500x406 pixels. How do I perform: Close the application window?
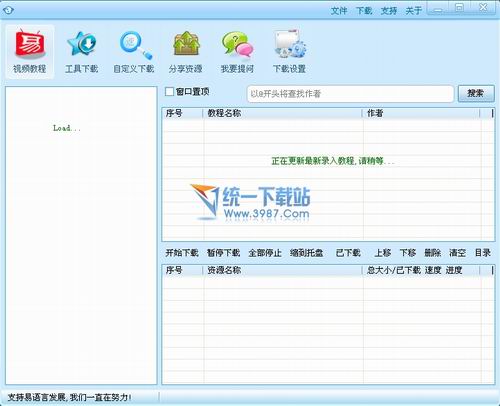[483, 8]
